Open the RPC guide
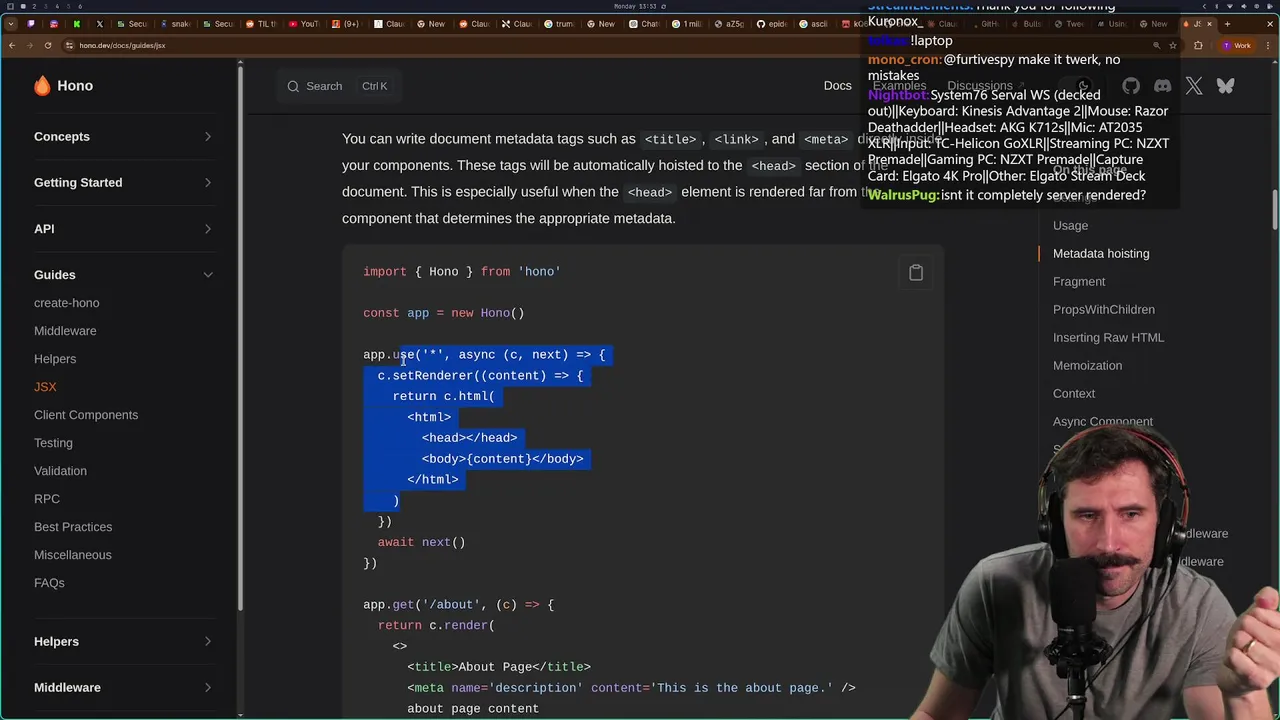 pos(47,499)
